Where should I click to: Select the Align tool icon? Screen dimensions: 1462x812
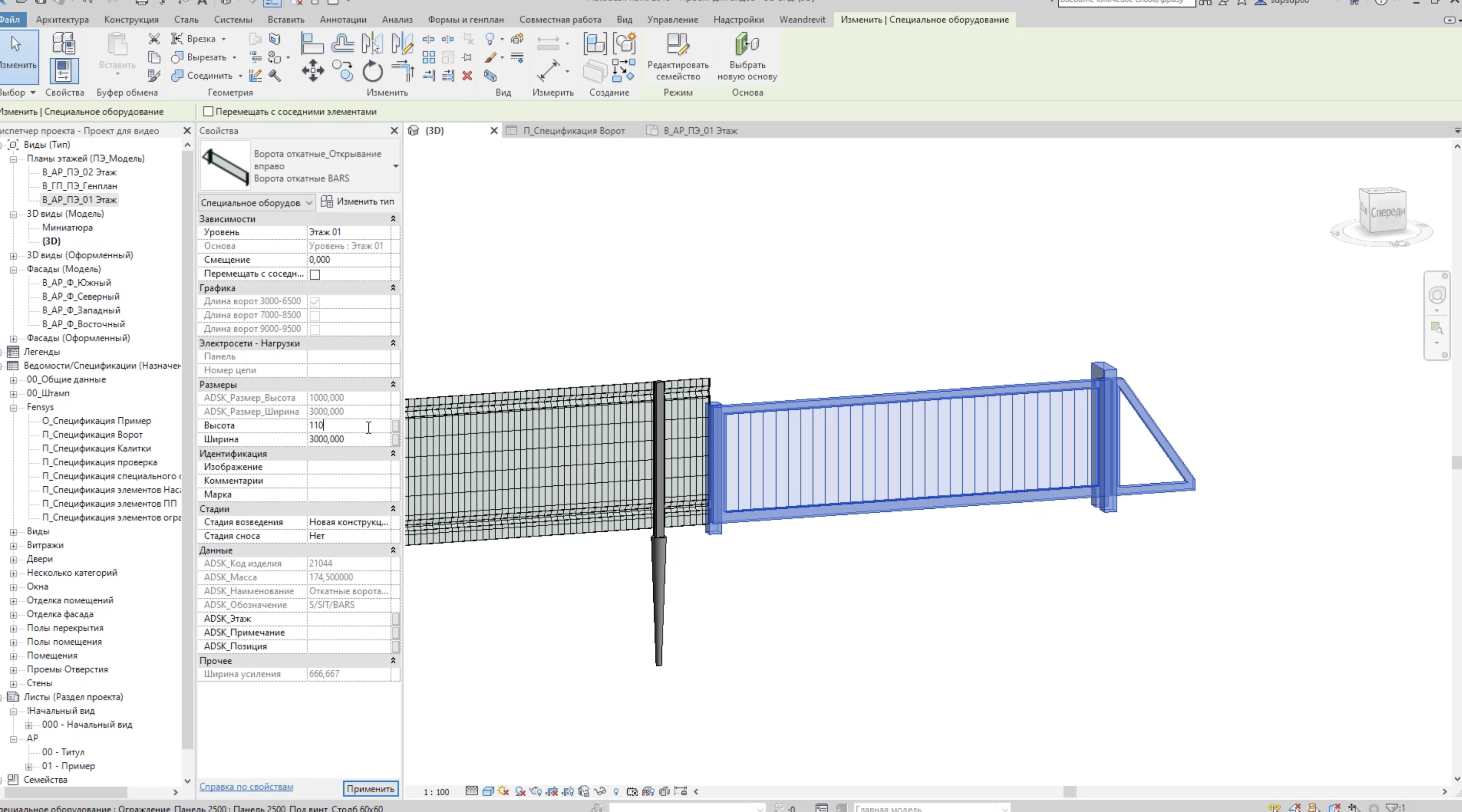(312, 43)
